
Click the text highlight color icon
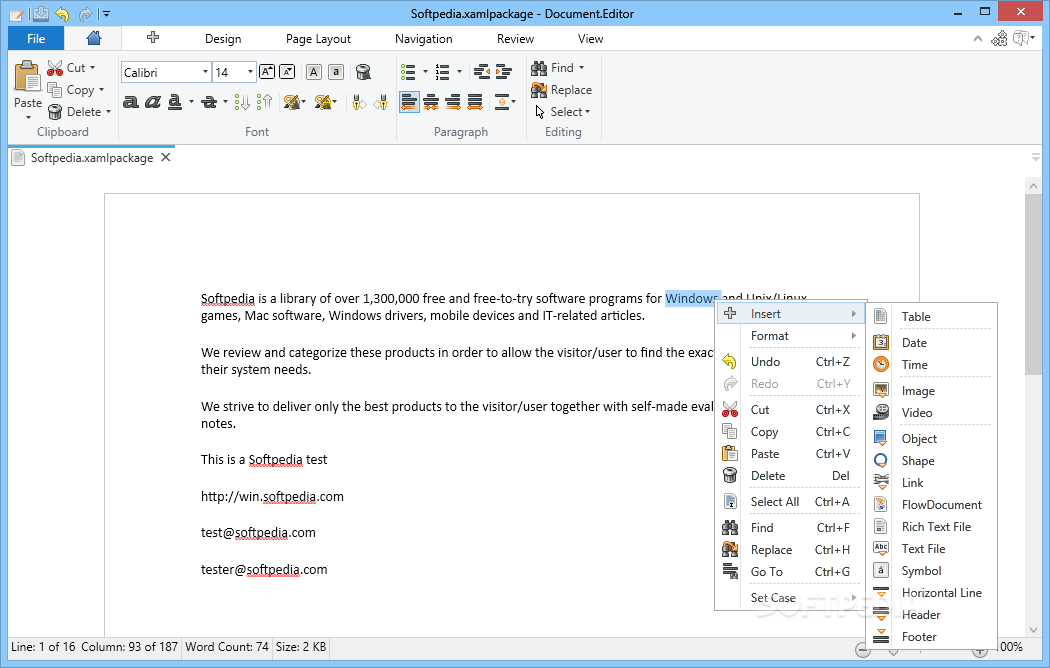pyautogui.click(x=322, y=102)
